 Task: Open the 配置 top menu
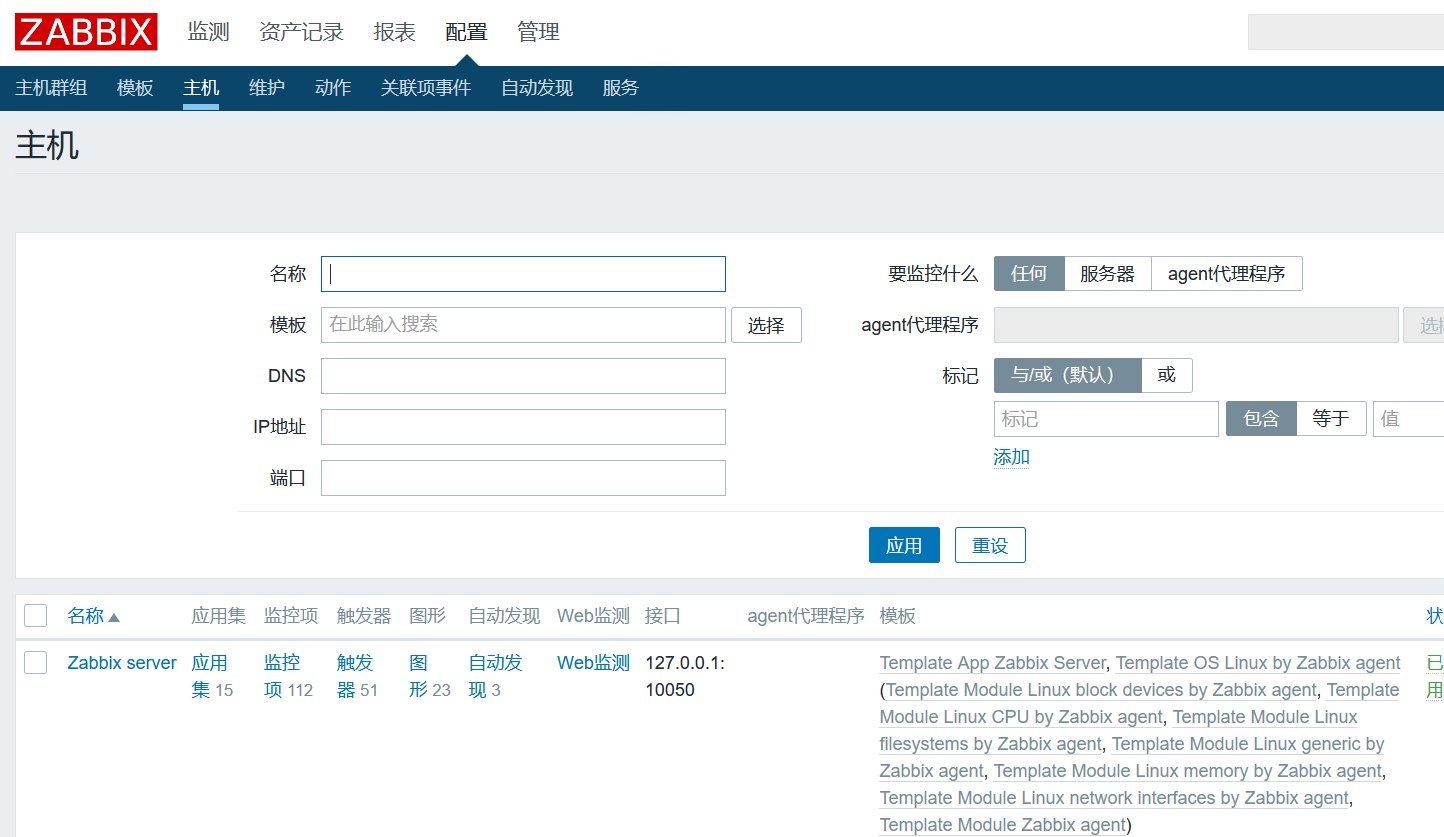[466, 32]
